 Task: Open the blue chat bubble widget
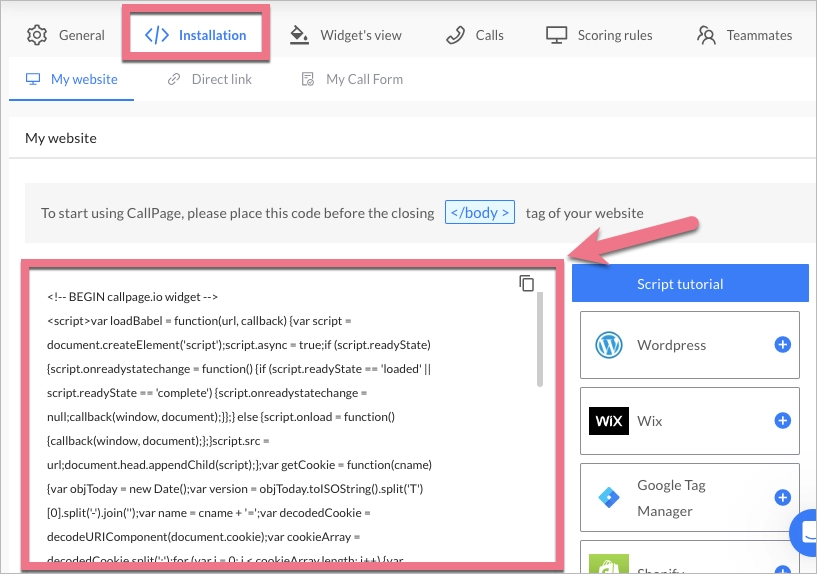[x=804, y=532]
